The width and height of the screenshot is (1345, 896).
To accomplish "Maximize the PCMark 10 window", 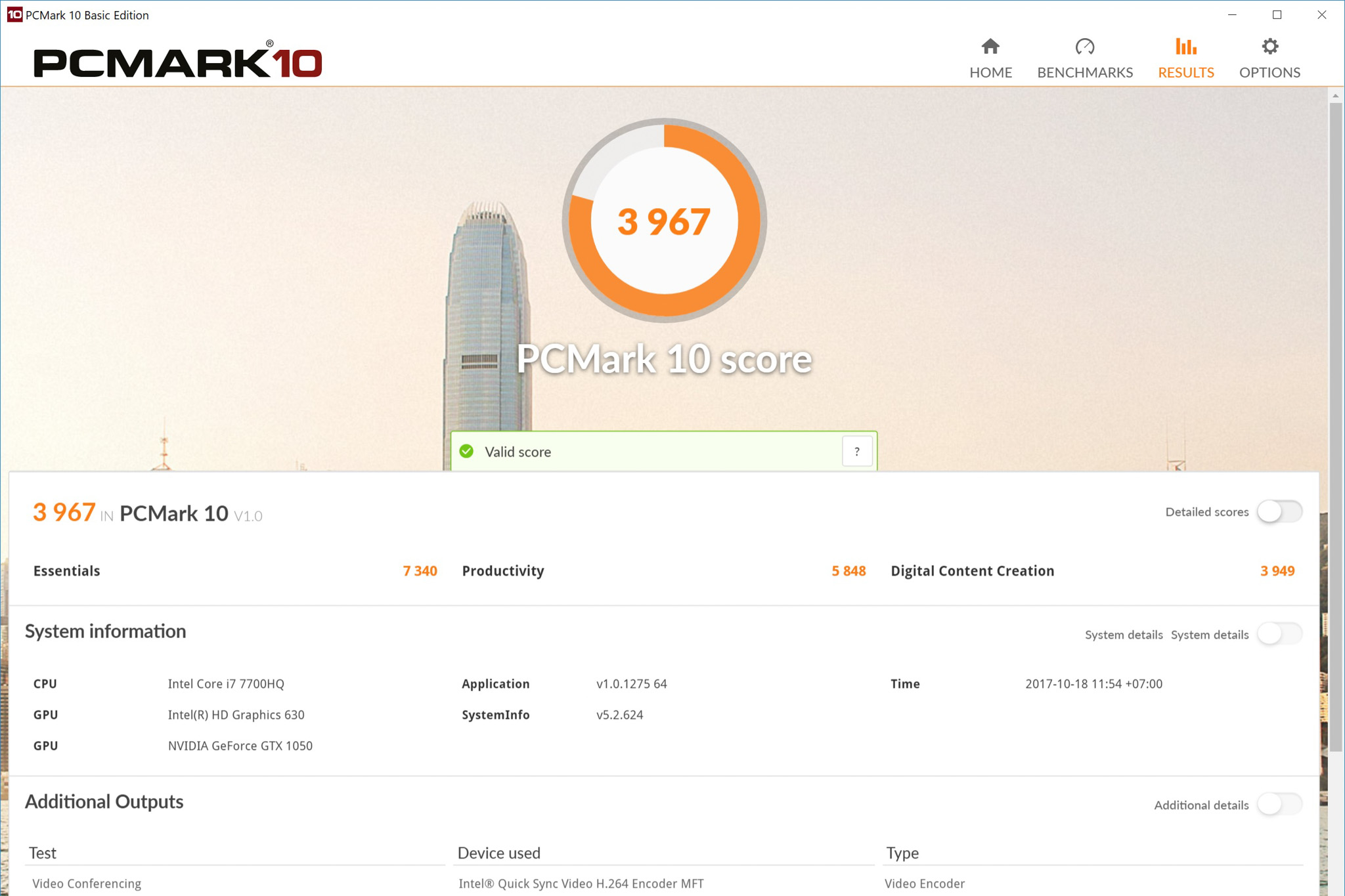I will coord(1277,14).
